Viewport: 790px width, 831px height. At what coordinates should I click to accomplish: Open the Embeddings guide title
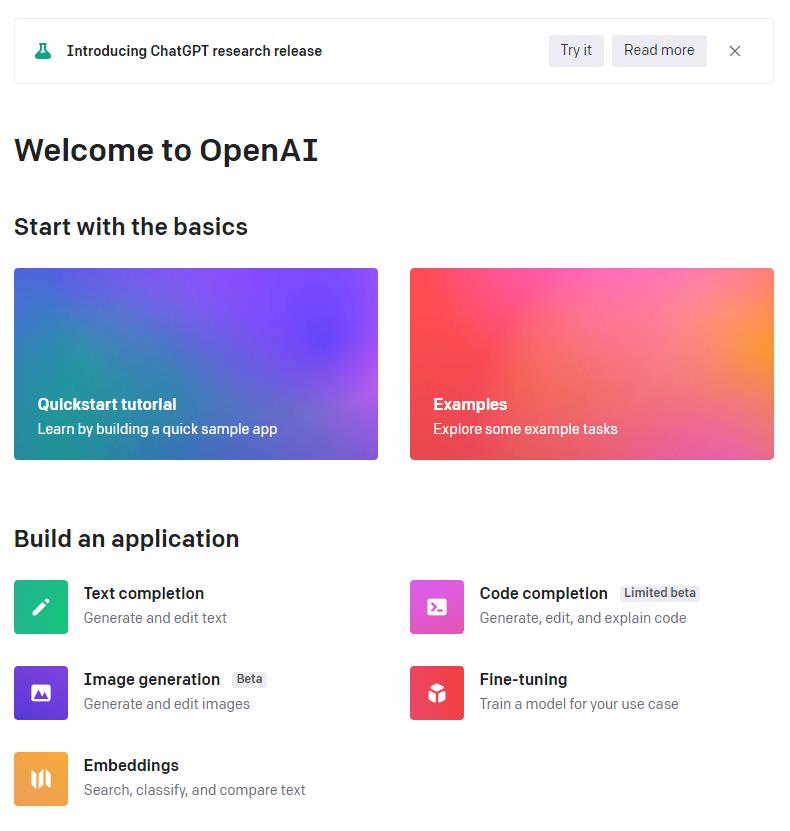[131, 765]
